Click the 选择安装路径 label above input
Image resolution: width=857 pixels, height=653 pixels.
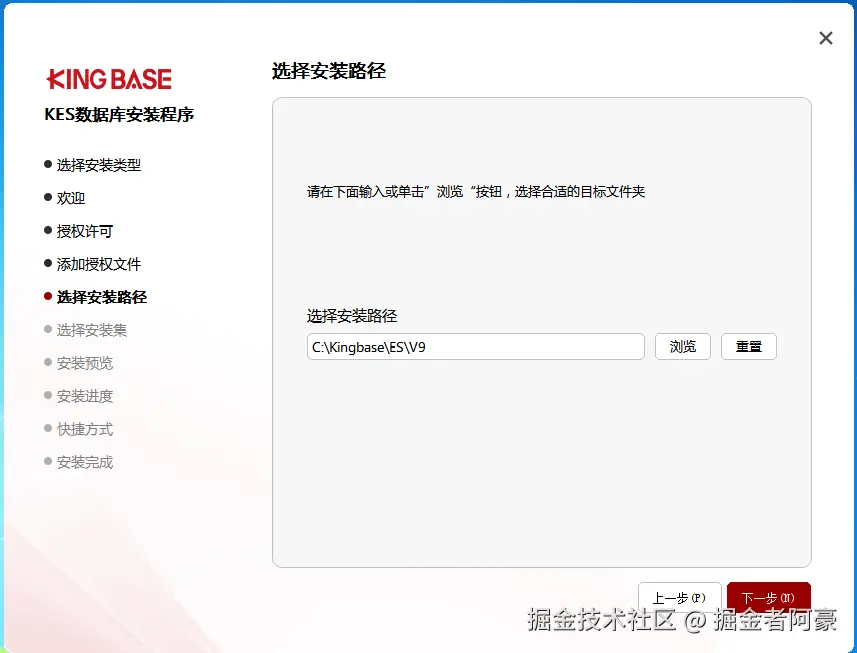[352, 316]
